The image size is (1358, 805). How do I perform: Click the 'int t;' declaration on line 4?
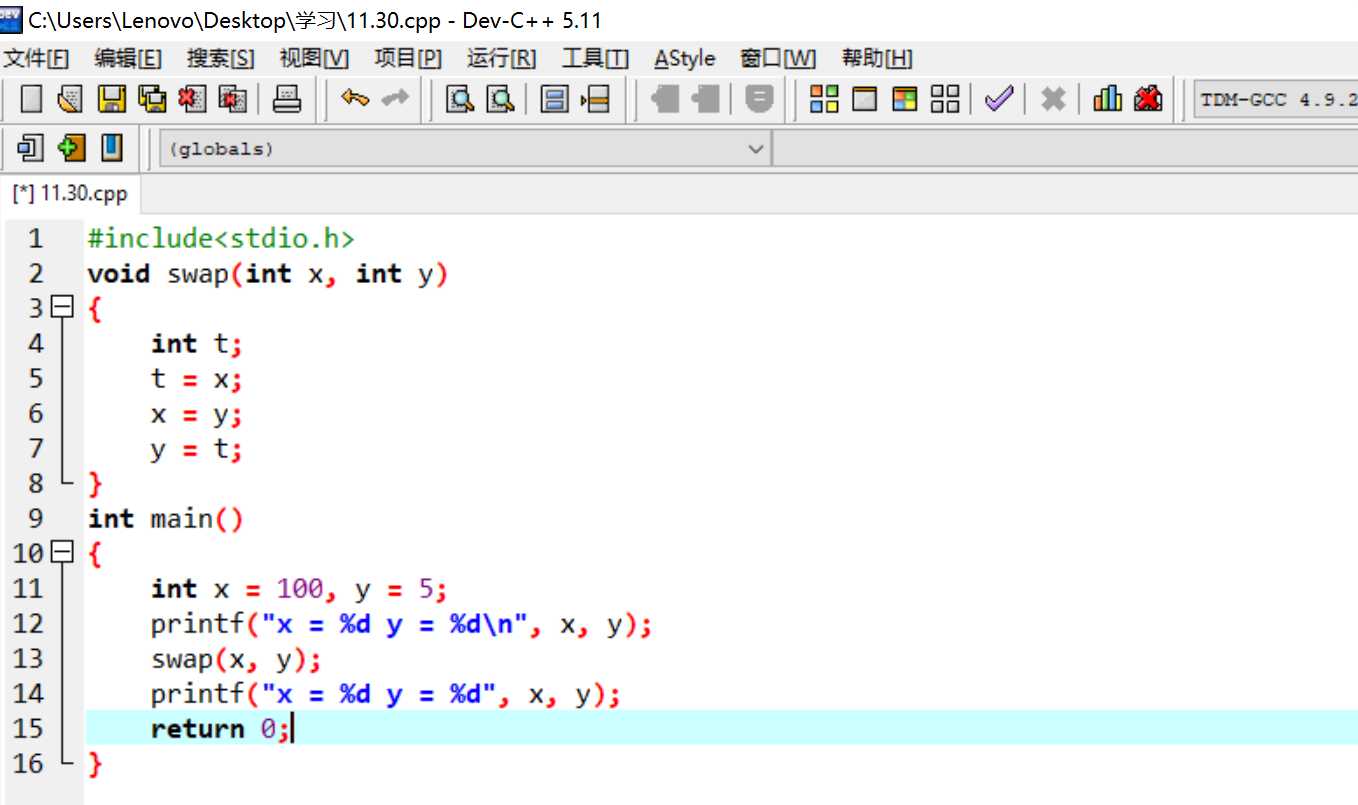click(x=197, y=343)
